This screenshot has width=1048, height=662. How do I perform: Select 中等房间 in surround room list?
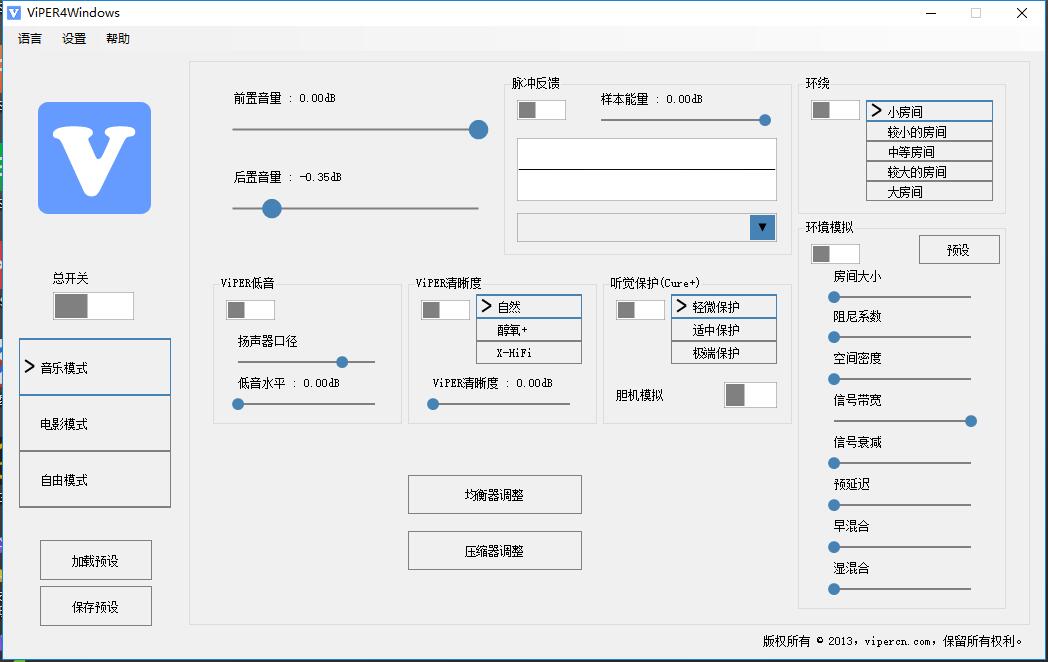tap(929, 152)
